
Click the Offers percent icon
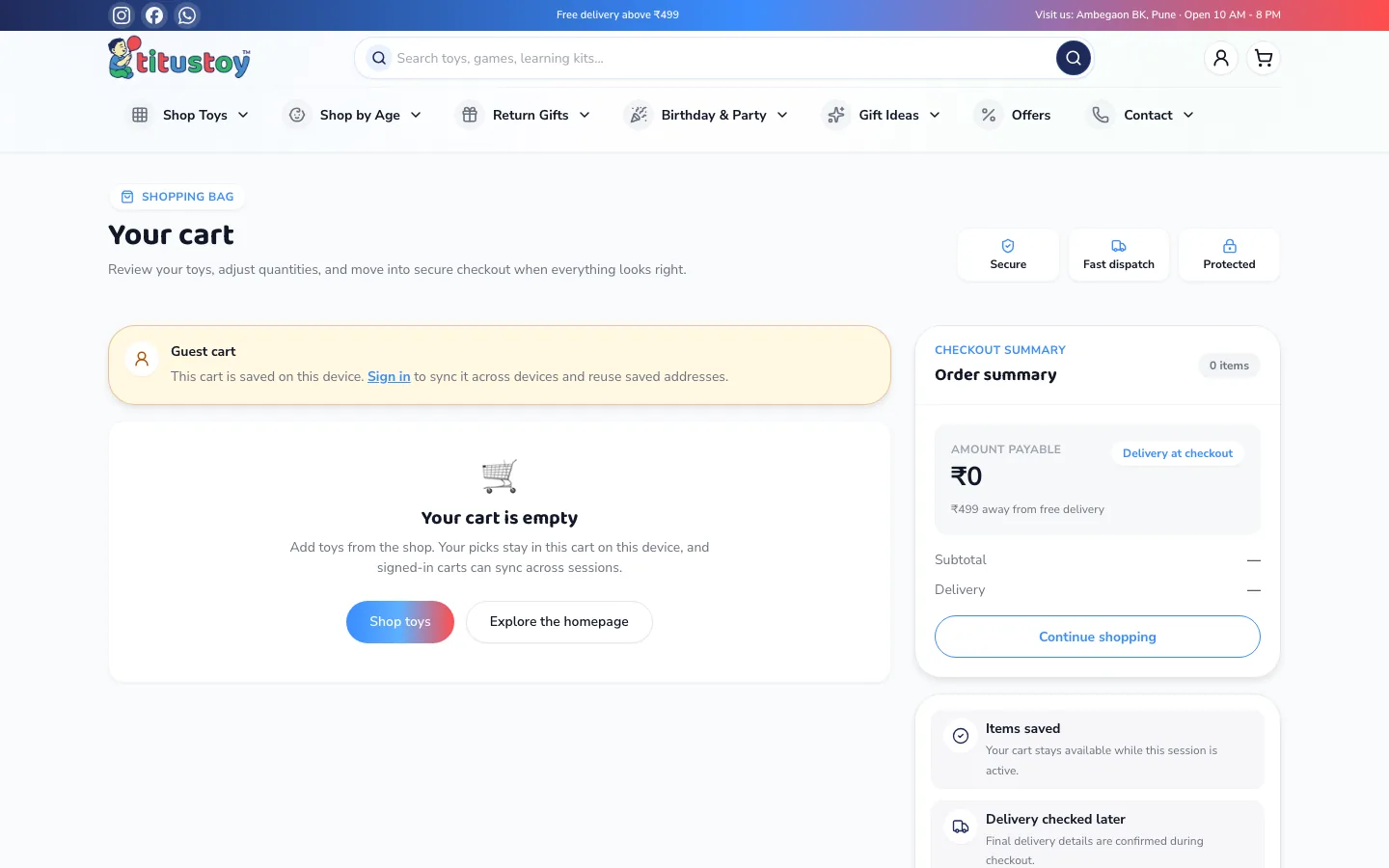[989, 115]
